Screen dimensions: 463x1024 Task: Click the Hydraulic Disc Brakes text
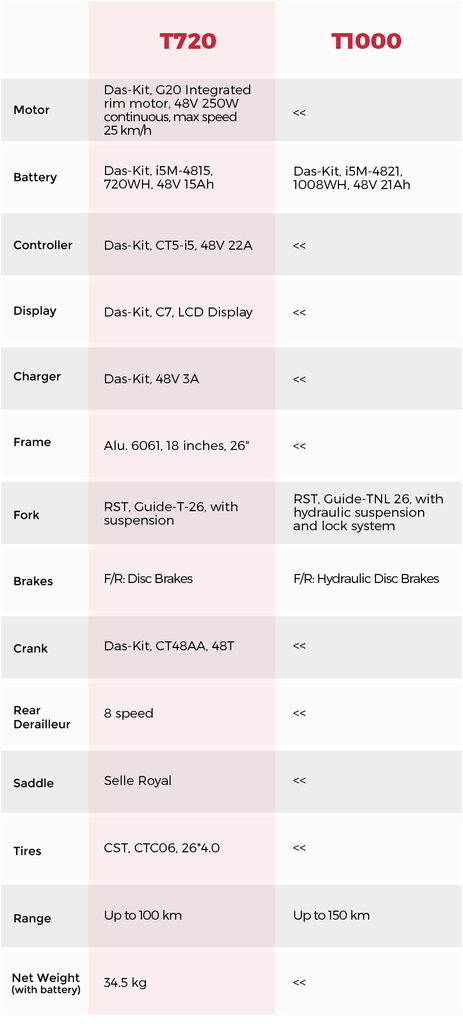(366, 579)
